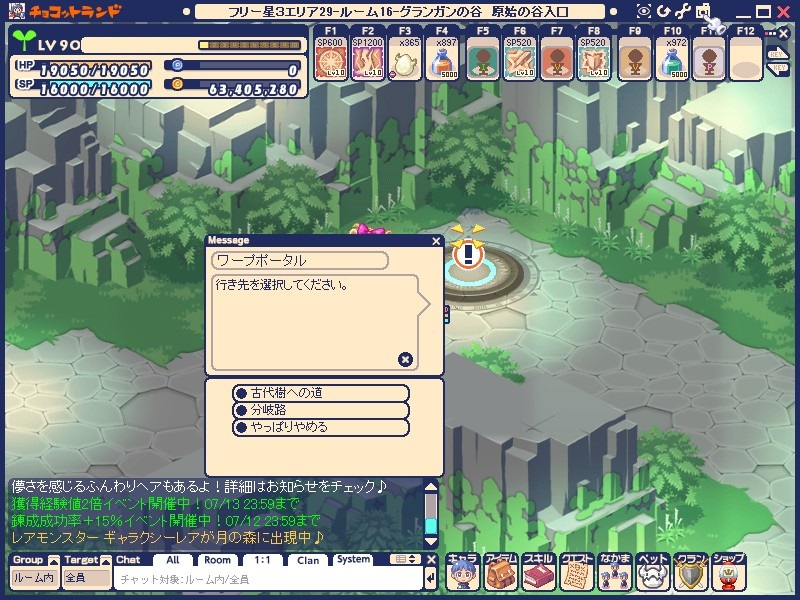Open the ルーム内 group selector
This screenshot has width=800, height=600.
pyautogui.click(x=34, y=578)
